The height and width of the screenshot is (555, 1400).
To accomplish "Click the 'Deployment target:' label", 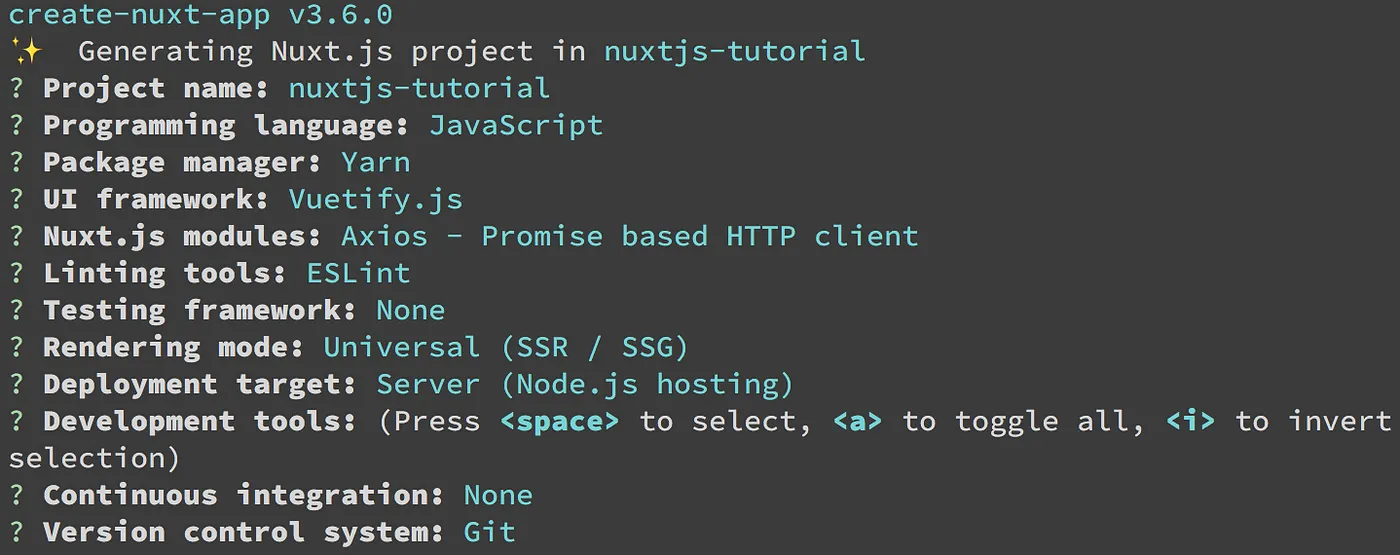I will coord(200,384).
